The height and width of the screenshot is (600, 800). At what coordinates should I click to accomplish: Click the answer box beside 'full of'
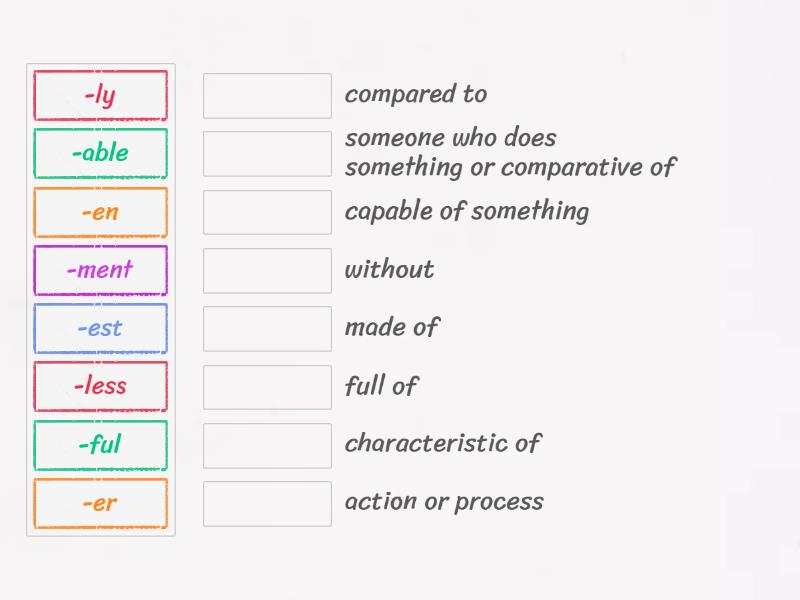[x=266, y=386]
